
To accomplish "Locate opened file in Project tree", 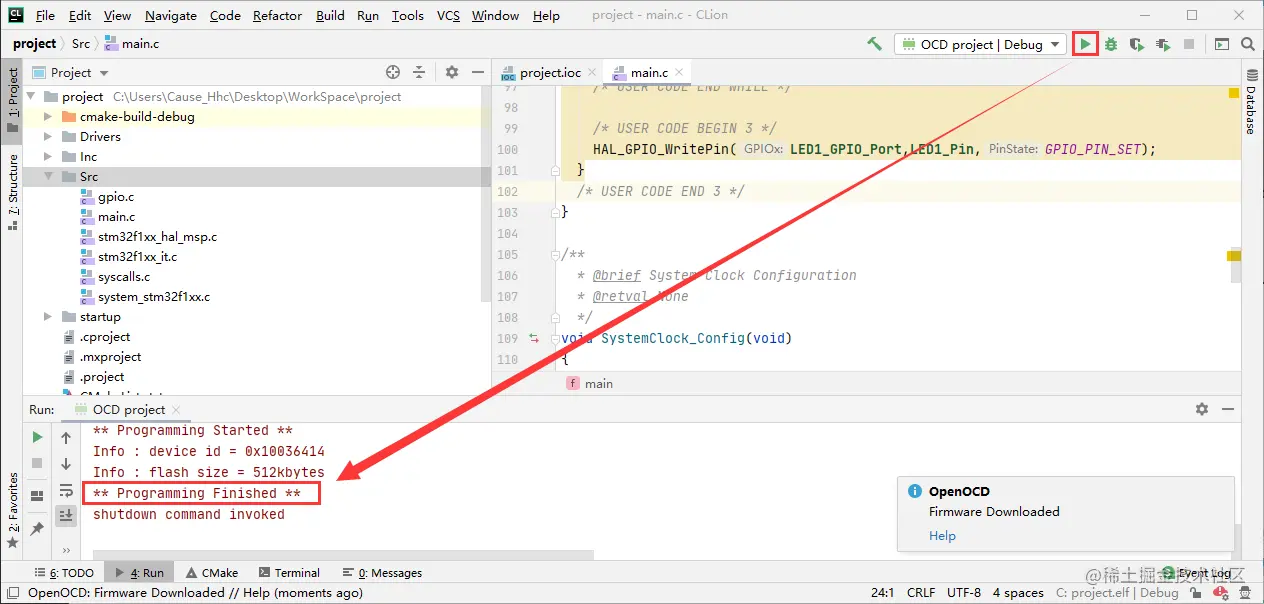I will click(393, 72).
